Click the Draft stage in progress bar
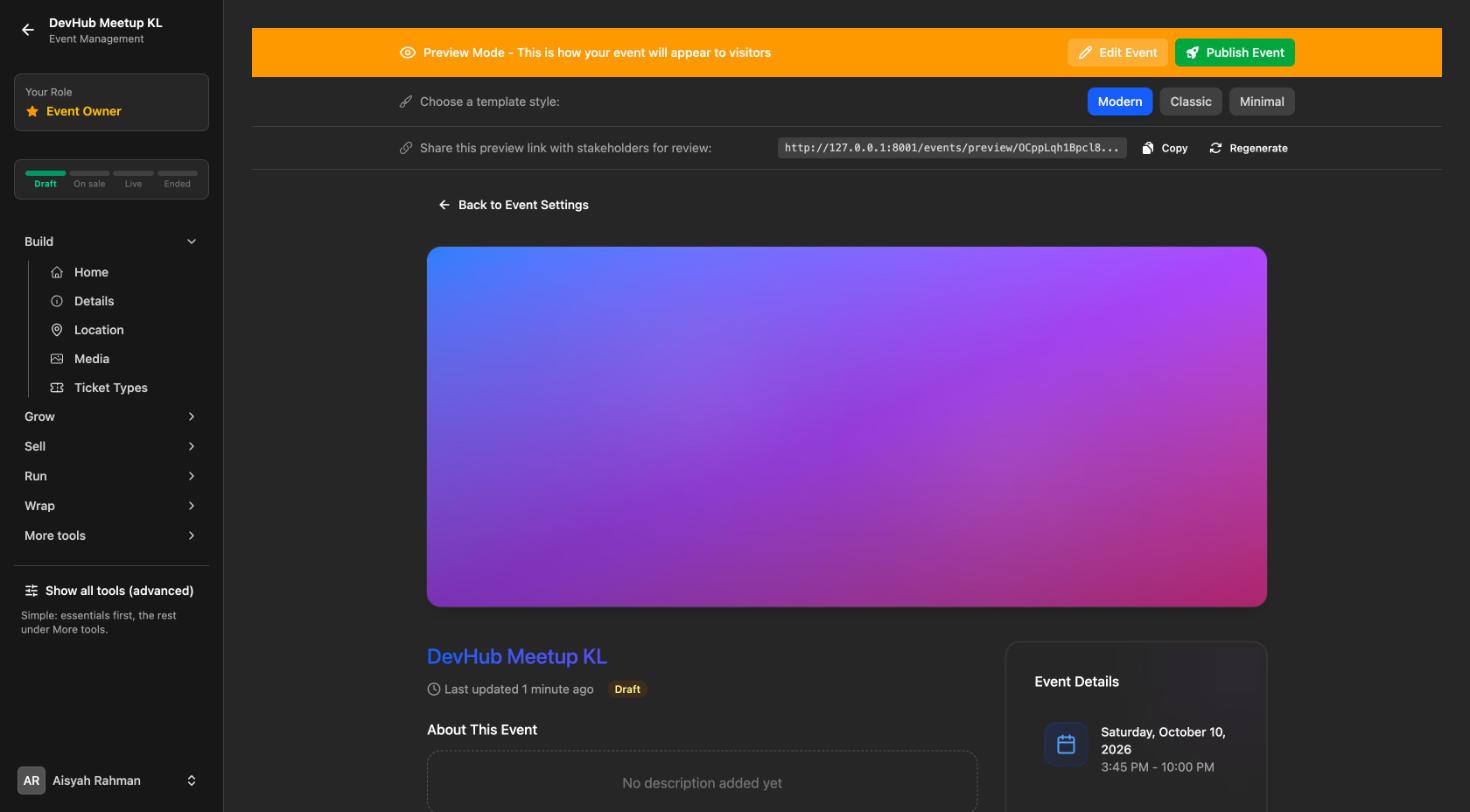 45,179
